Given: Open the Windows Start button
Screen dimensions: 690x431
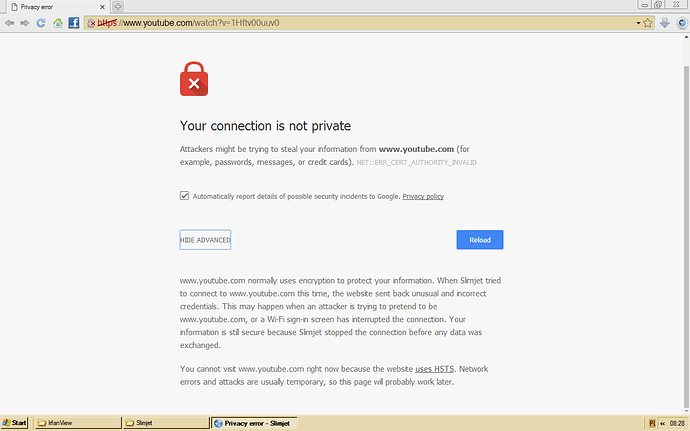Looking at the screenshot, I should (x=15, y=423).
